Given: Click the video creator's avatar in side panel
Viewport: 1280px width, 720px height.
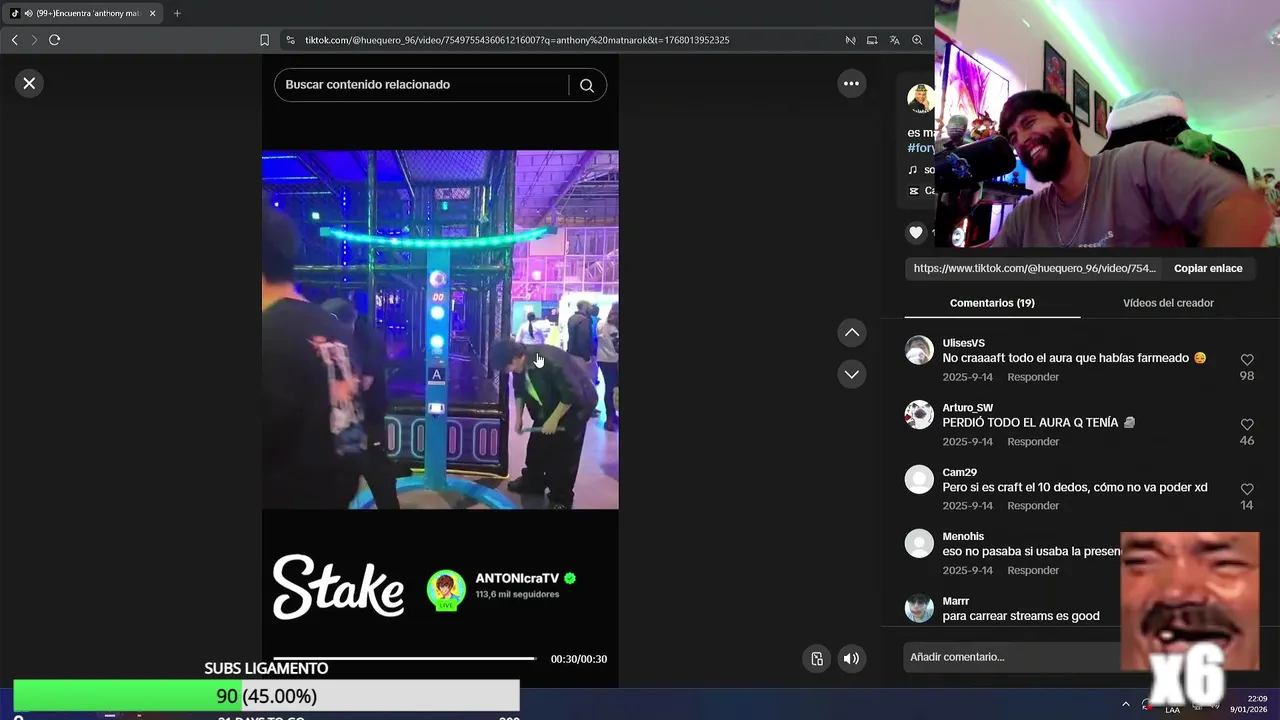Looking at the screenshot, I should coord(920,98).
